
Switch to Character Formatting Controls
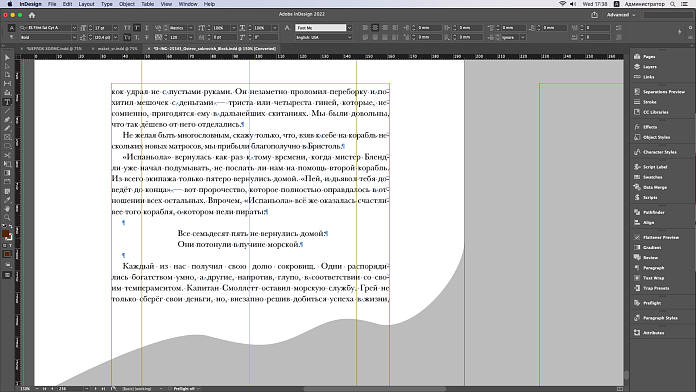pos(12,28)
